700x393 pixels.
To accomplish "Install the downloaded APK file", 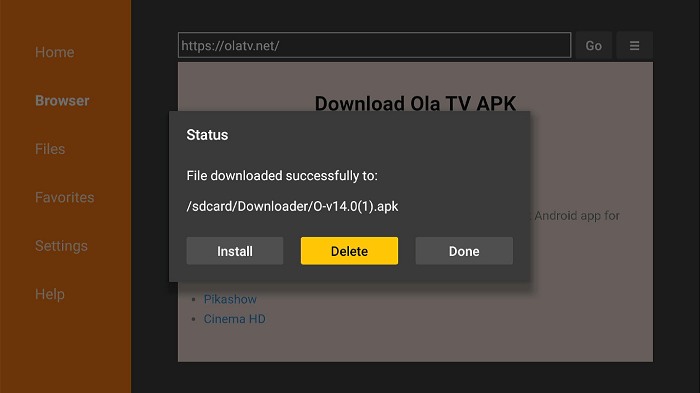I will [x=235, y=251].
